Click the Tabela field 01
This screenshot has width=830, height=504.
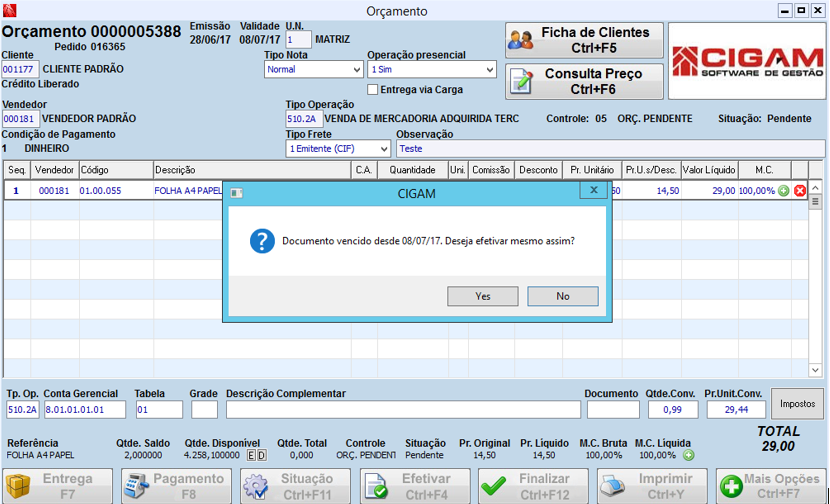point(159,410)
